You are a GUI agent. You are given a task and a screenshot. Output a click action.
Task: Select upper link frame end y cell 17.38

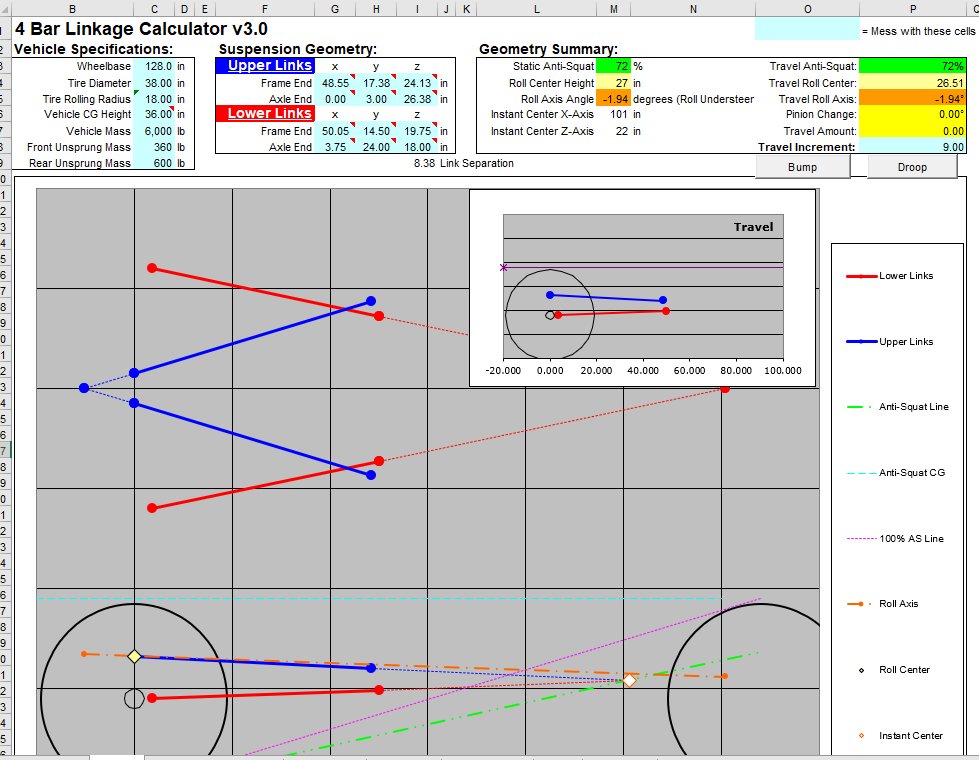click(376, 82)
